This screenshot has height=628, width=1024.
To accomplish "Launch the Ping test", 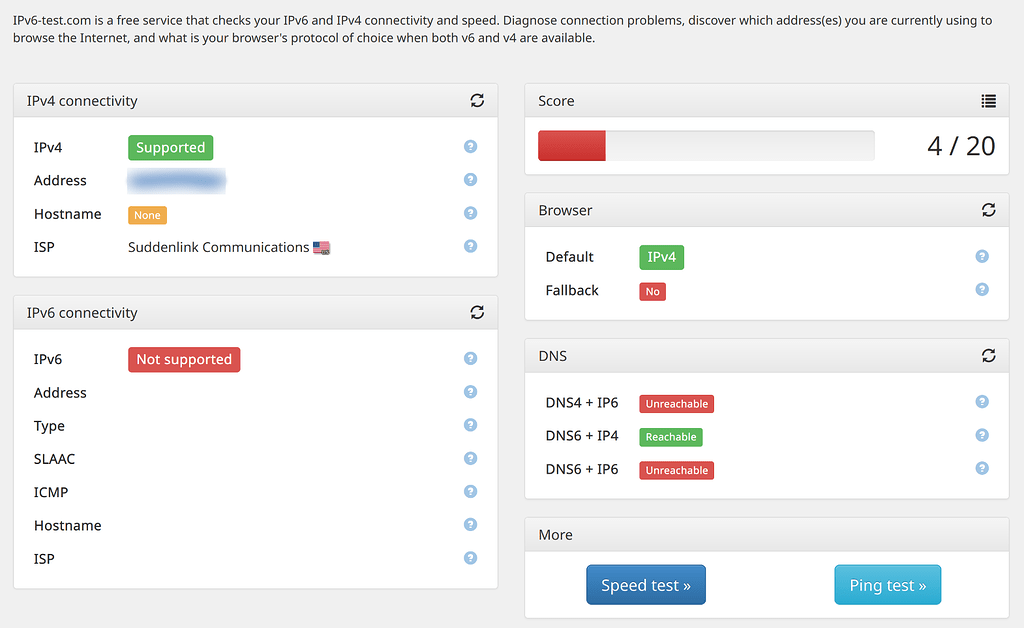I will pyautogui.click(x=887, y=584).
